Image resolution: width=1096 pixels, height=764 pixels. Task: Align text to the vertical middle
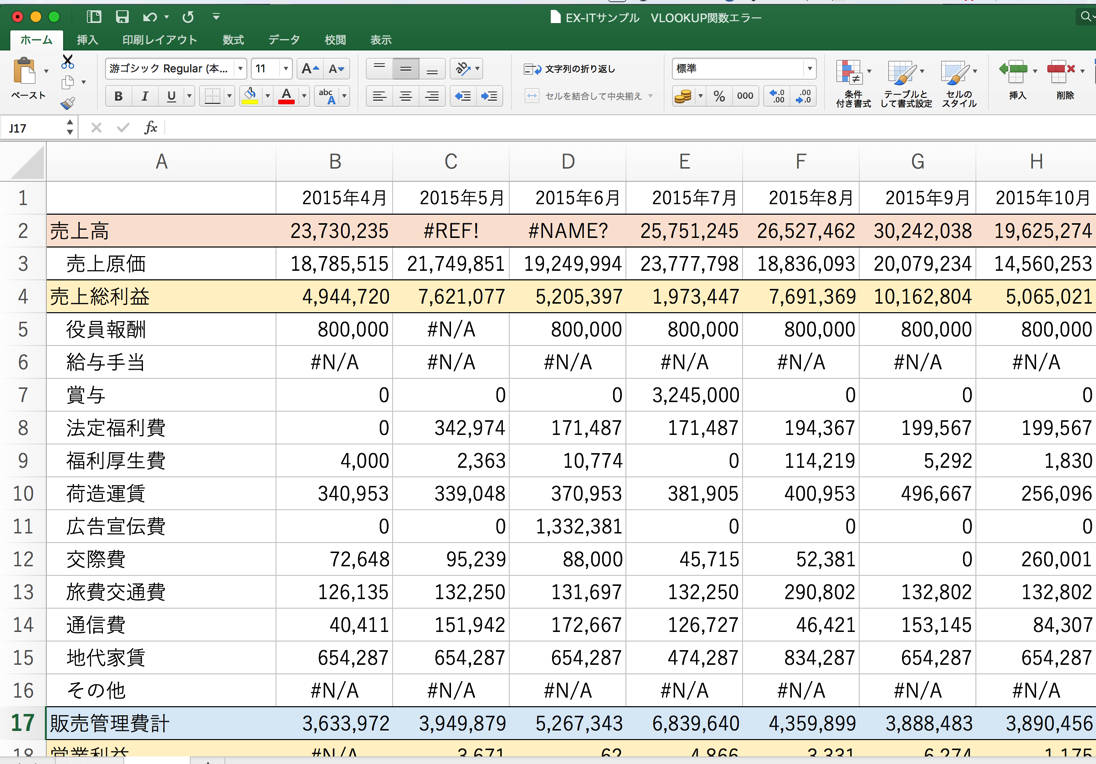pyautogui.click(x=405, y=69)
